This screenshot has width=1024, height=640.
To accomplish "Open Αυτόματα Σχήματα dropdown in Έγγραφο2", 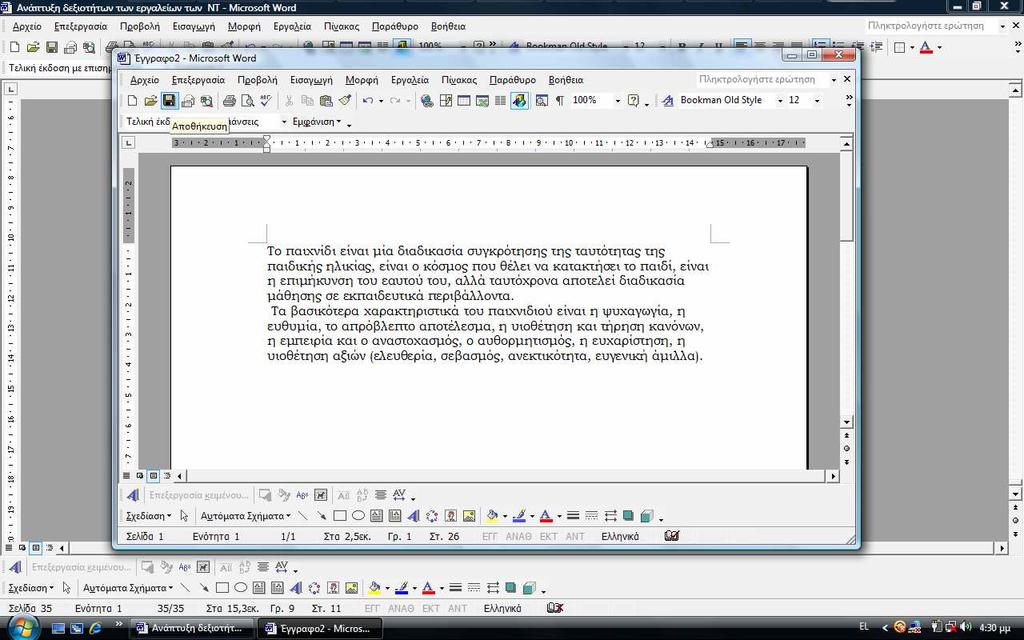I will tap(246, 516).
